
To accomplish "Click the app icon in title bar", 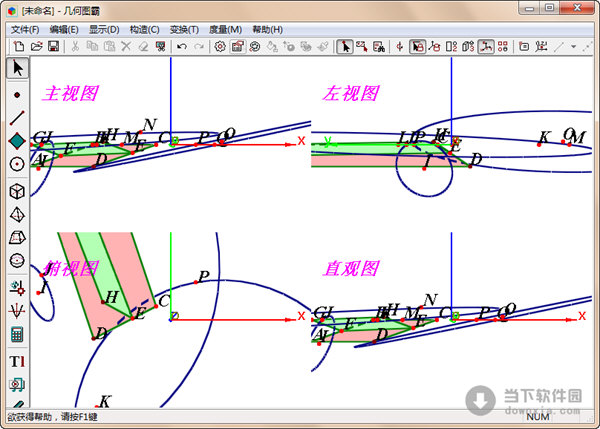I will [x=12, y=11].
